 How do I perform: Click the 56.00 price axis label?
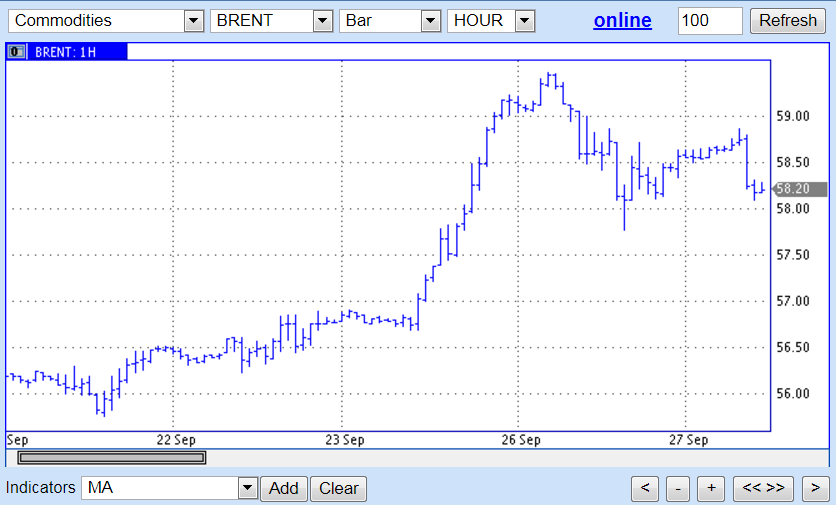tap(792, 394)
